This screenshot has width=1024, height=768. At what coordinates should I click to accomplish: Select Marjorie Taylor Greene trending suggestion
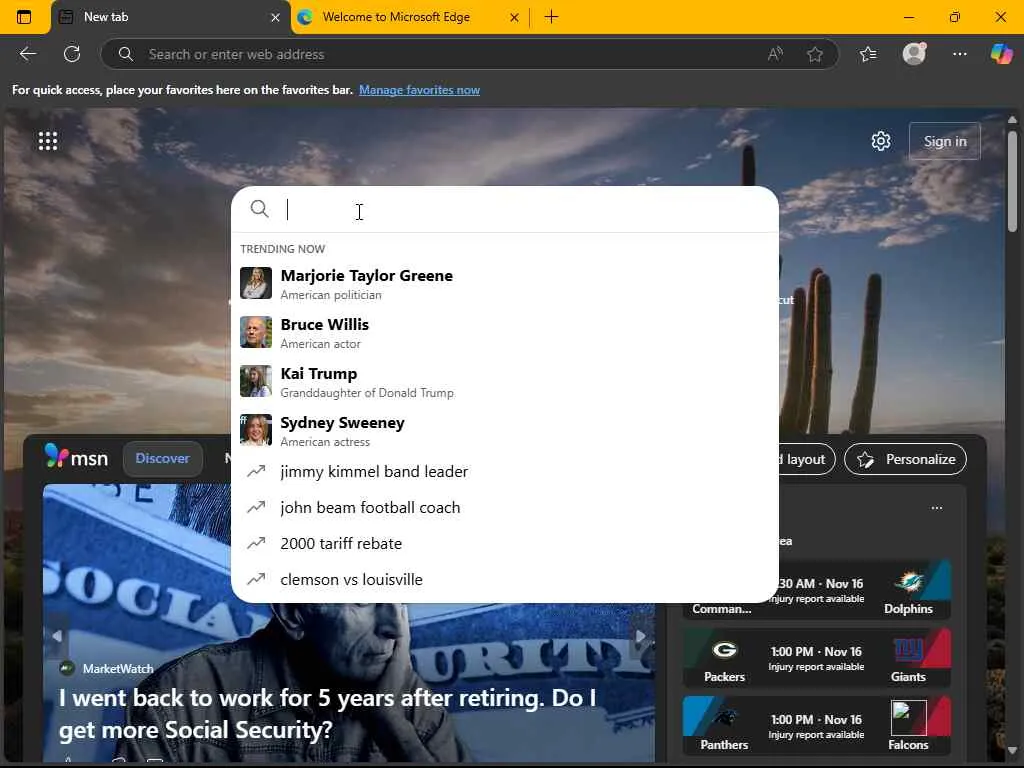(505, 283)
